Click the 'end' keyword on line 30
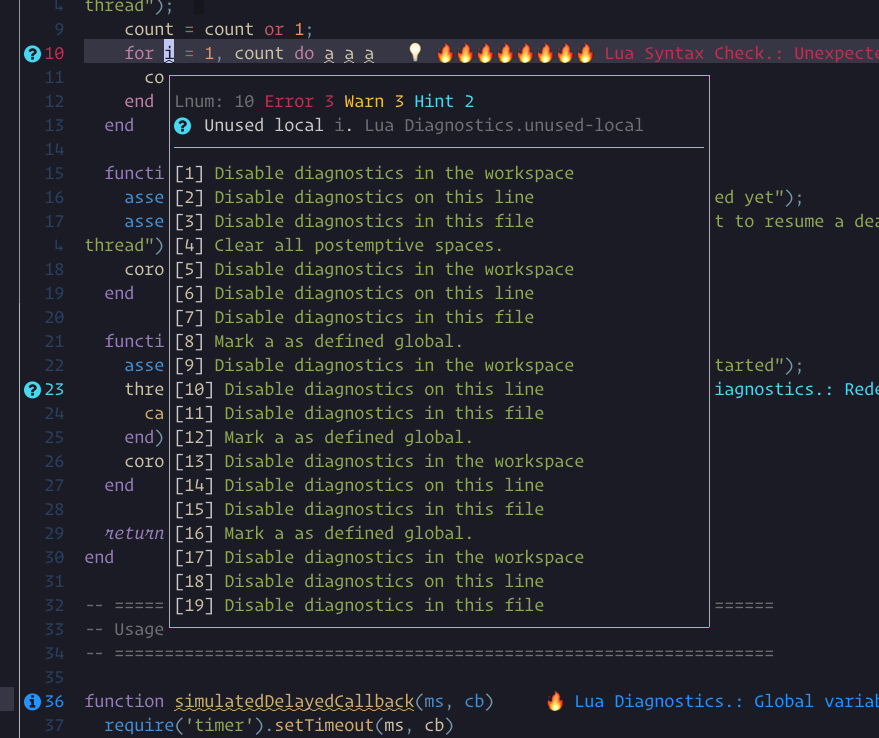 tap(99, 557)
